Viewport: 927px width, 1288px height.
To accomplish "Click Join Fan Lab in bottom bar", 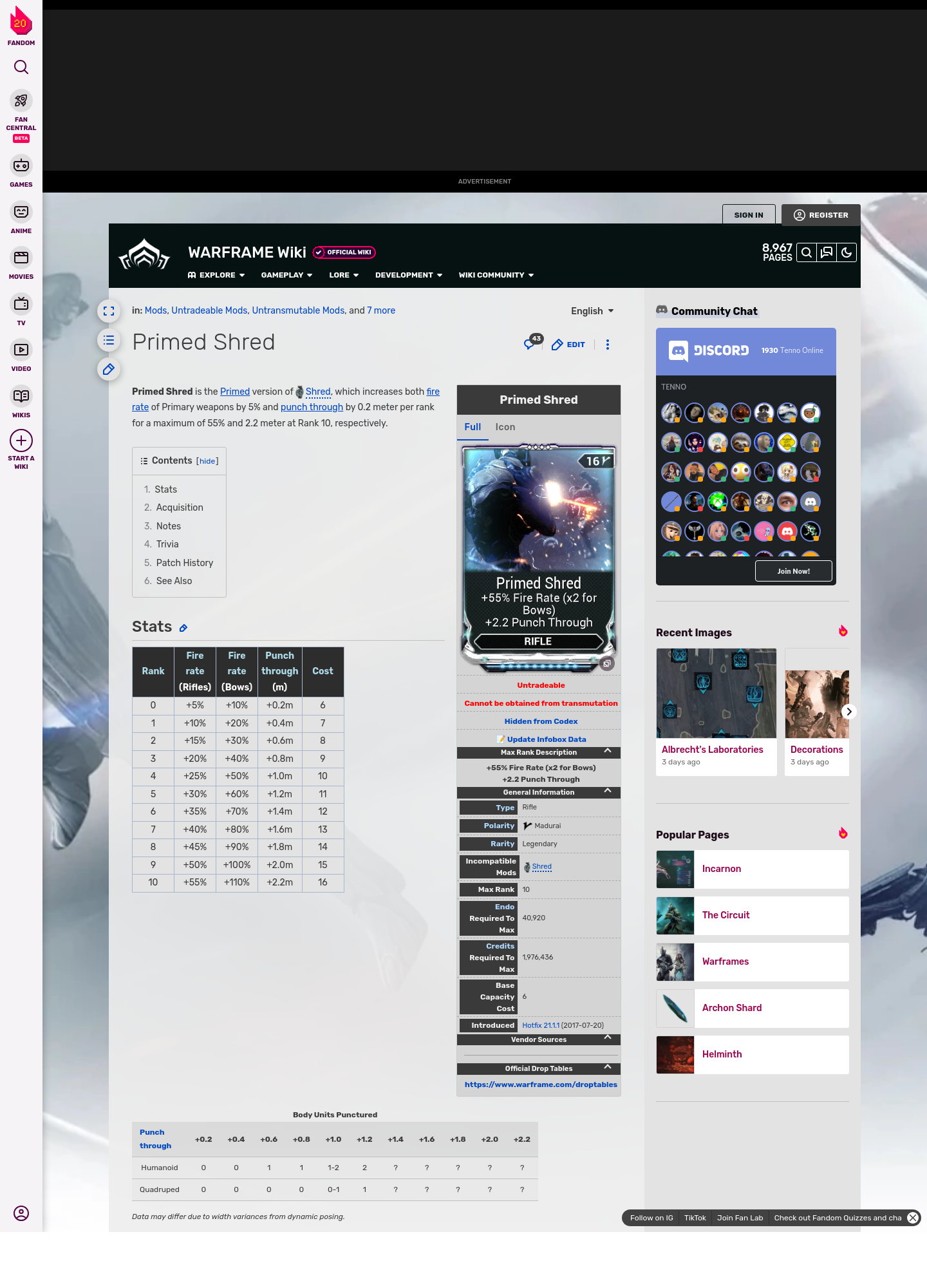I will 740,1218.
